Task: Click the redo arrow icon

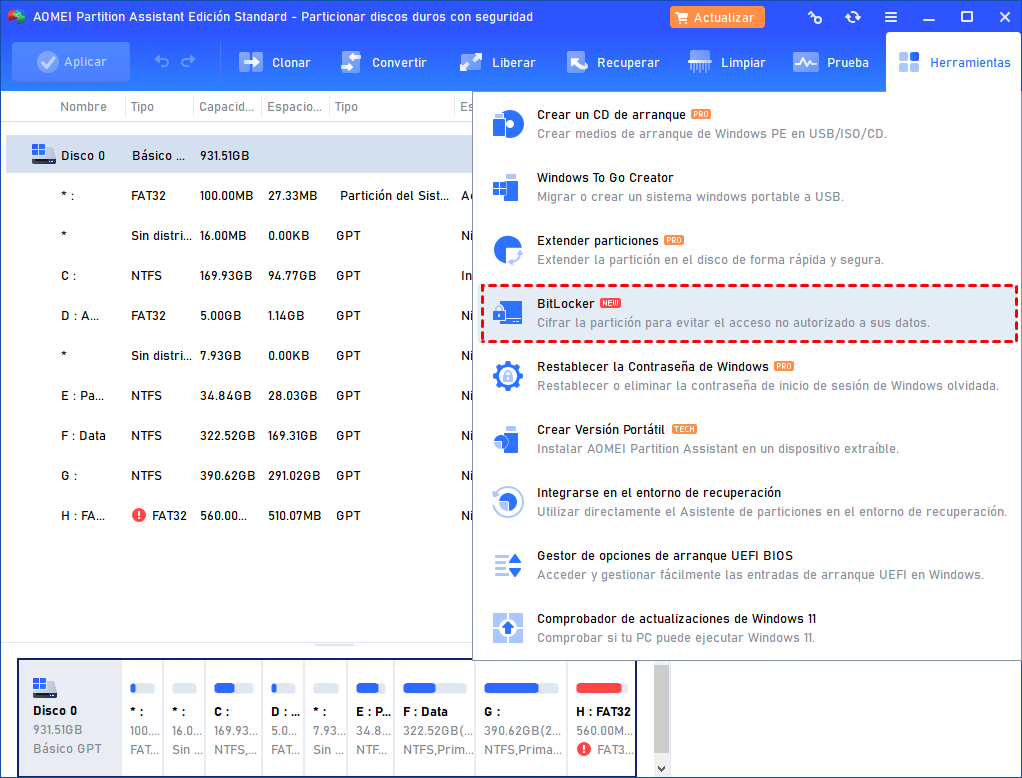Action: click(x=188, y=62)
